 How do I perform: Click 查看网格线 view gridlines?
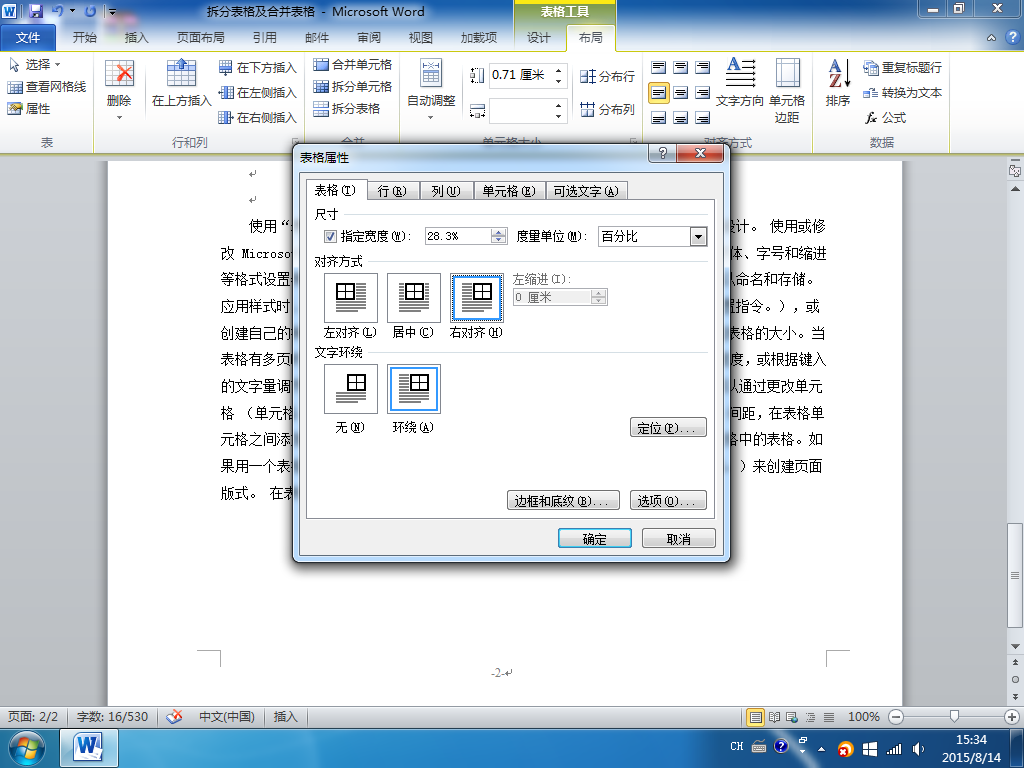coord(46,87)
